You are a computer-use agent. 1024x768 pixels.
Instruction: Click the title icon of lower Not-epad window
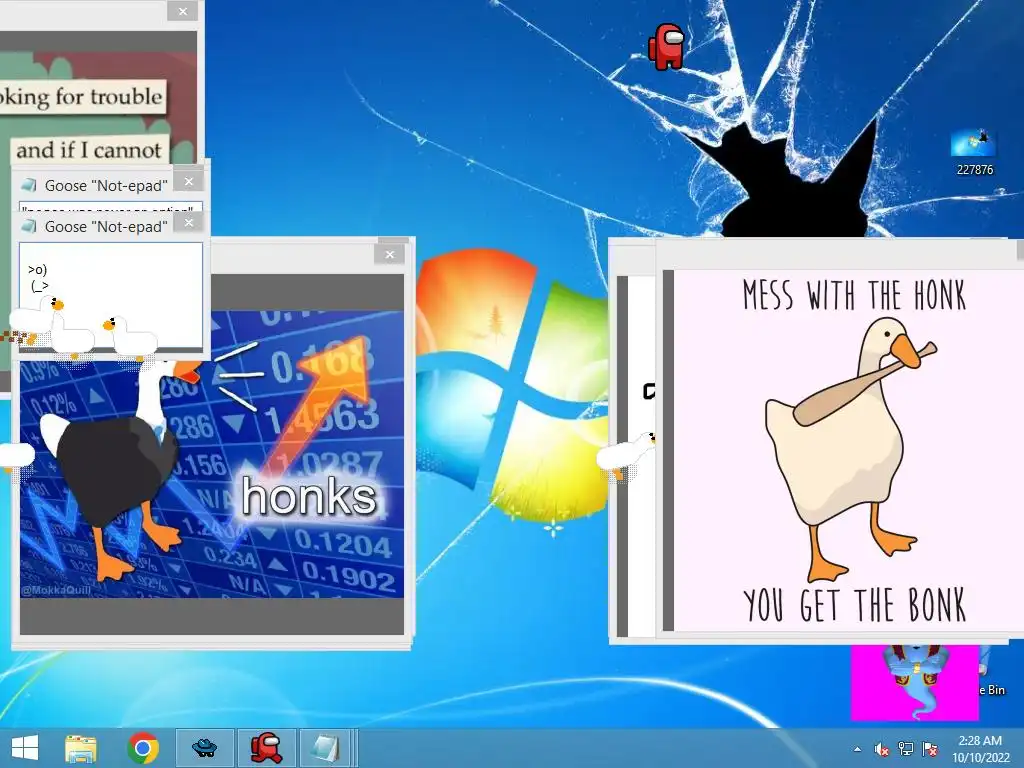(x=29, y=226)
